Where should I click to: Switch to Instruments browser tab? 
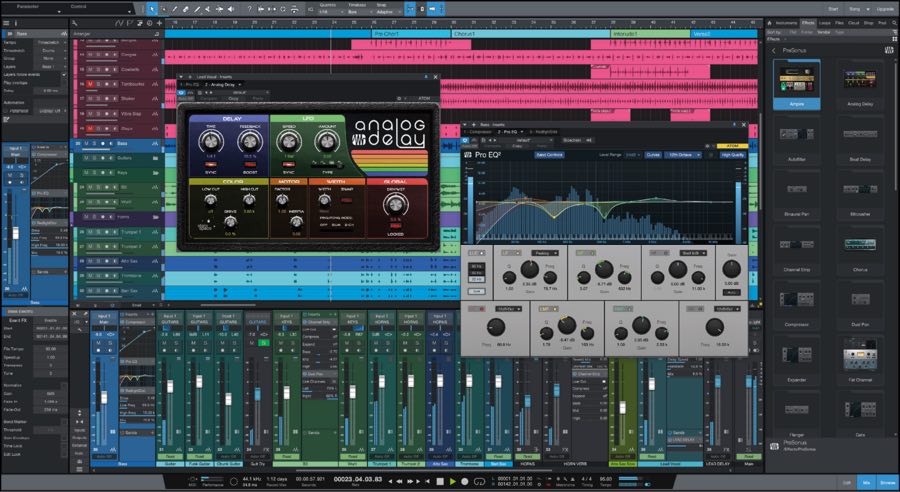(786, 23)
